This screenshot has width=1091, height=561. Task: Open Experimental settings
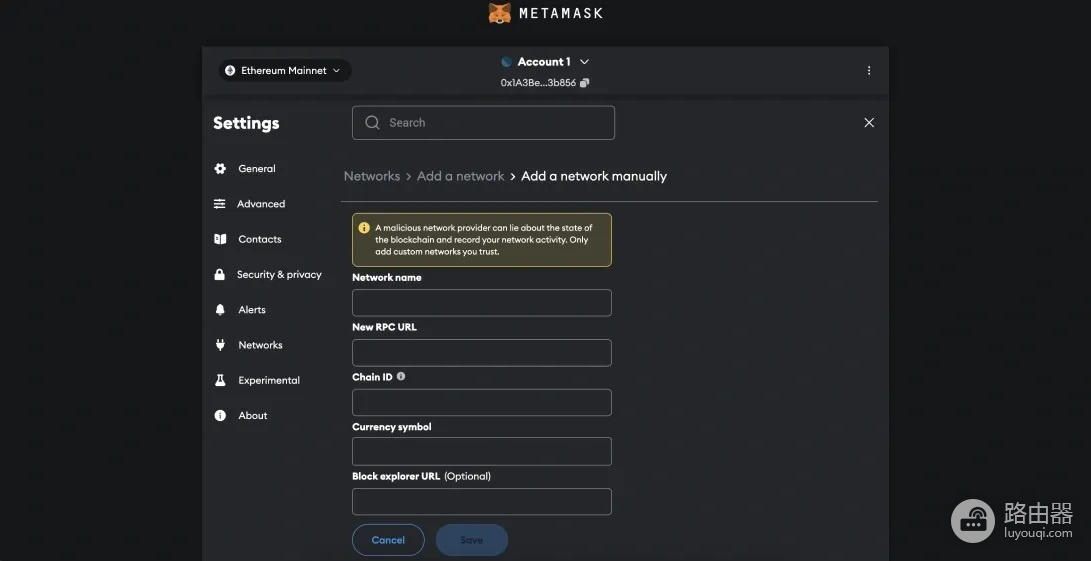click(269, 381)
